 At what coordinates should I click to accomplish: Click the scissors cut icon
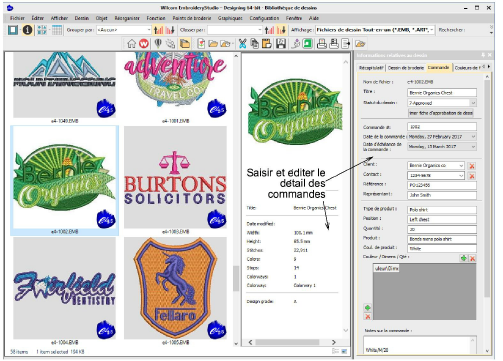tap(243, 44)
